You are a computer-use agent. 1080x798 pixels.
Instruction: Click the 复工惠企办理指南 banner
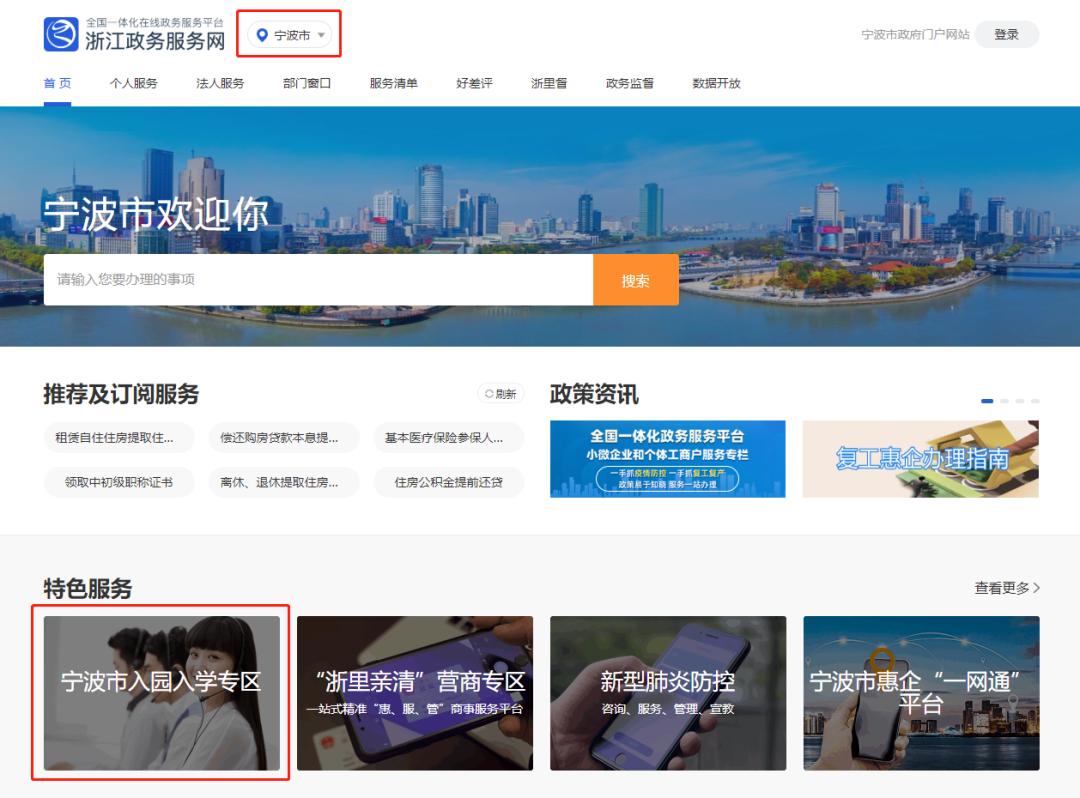point(920,458)
